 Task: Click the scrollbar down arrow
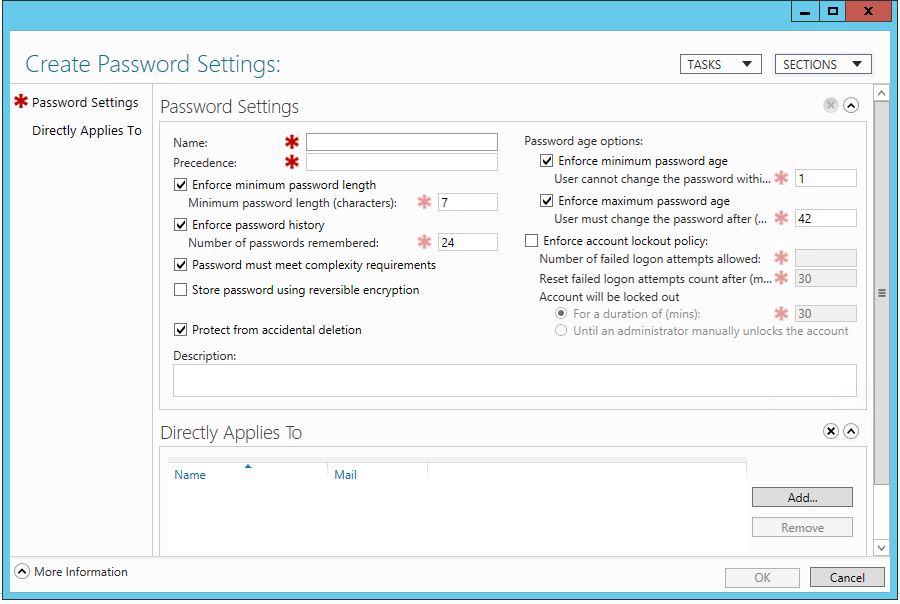coord(881,547)
